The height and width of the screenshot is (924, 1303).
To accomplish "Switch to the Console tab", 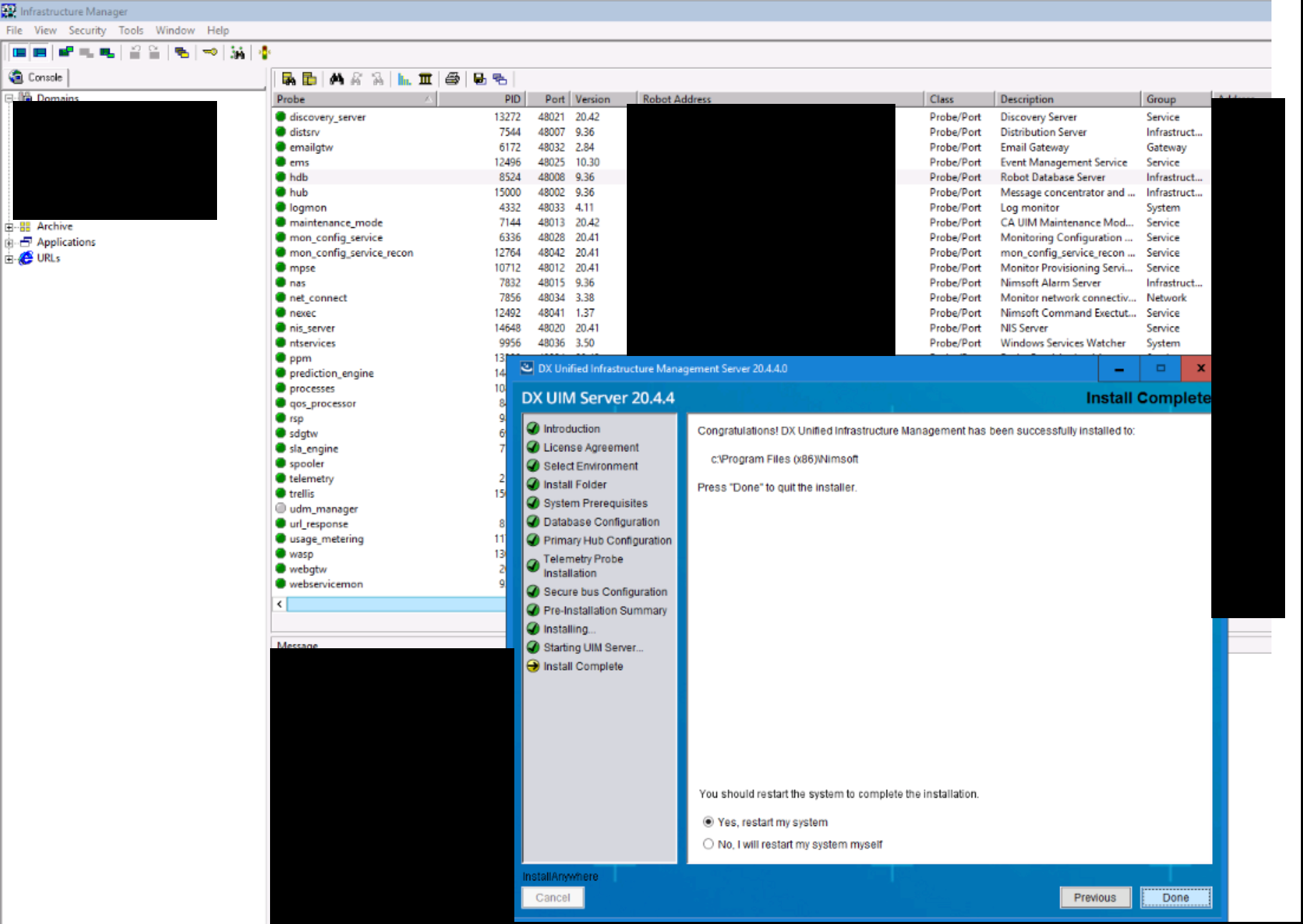I will (x=37, y=77).
